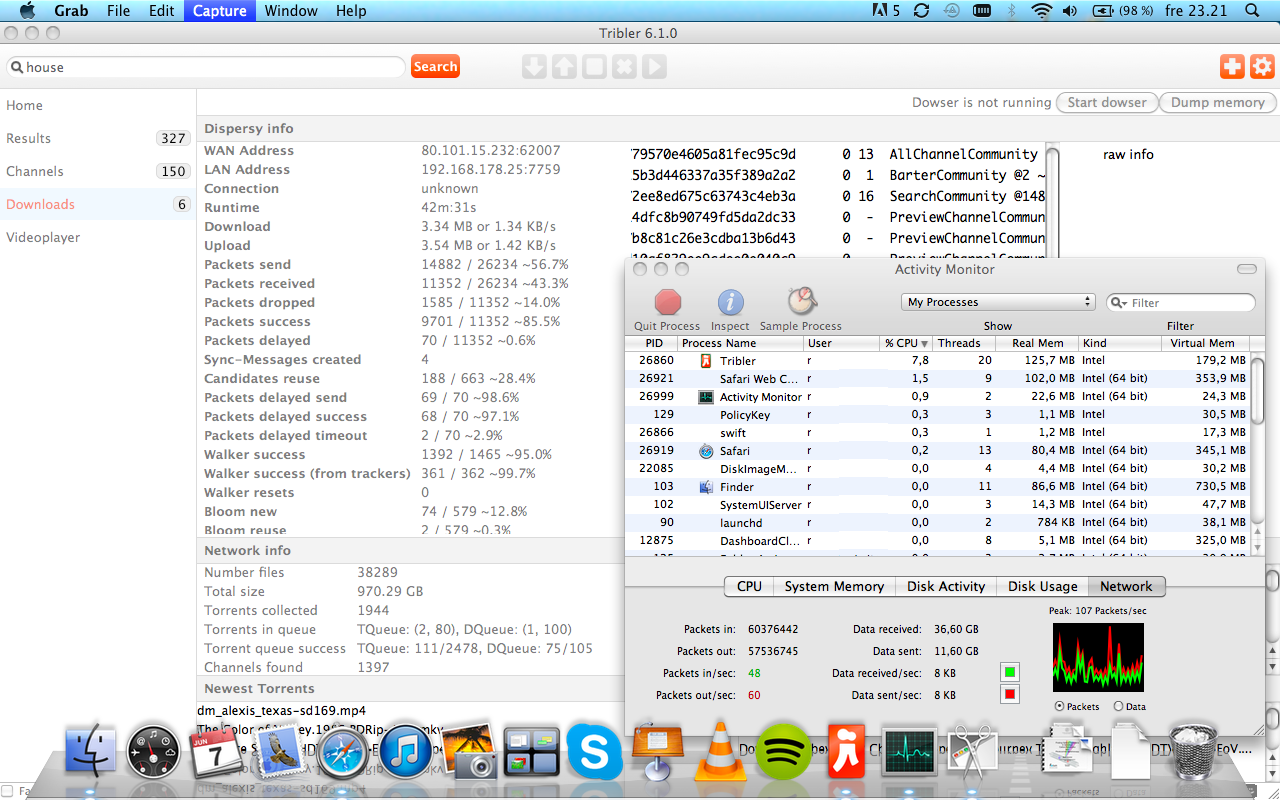This screenshot has width=1280, height=800.
Task: Sort by the Virtual Mem column header
Action: 1207,343
